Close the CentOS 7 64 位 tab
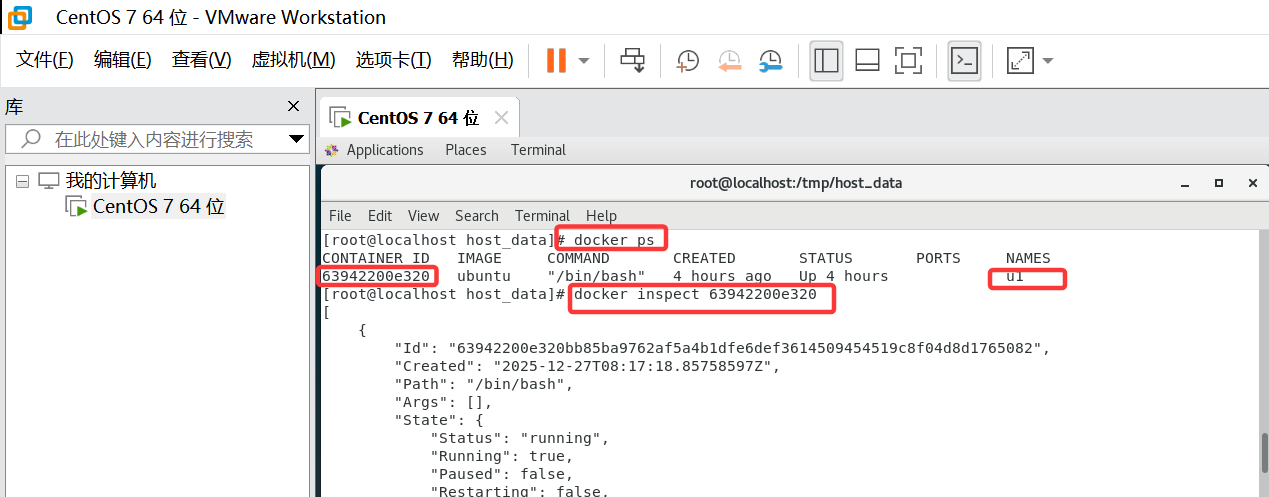Image resolution: width=1269 pixels, height=497 pixels. point(501,118)
